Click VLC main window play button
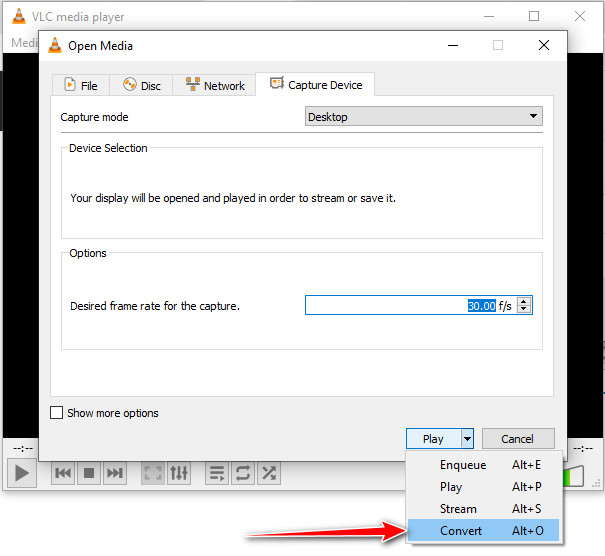The height and width of the screenshot is (556, 605). point(22,473)
